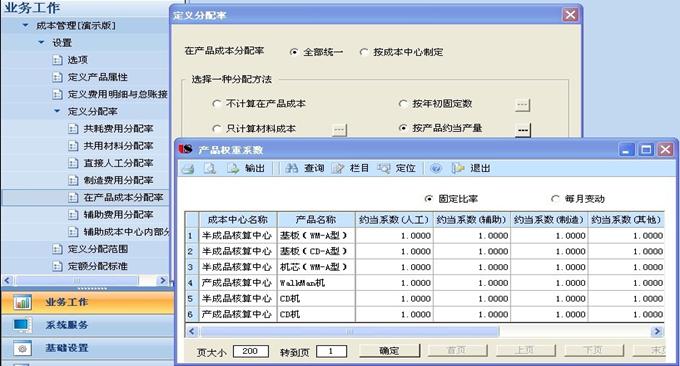Click the 查询 binoculars icon
Screen dimensions: 680x366
pos(292,169)
